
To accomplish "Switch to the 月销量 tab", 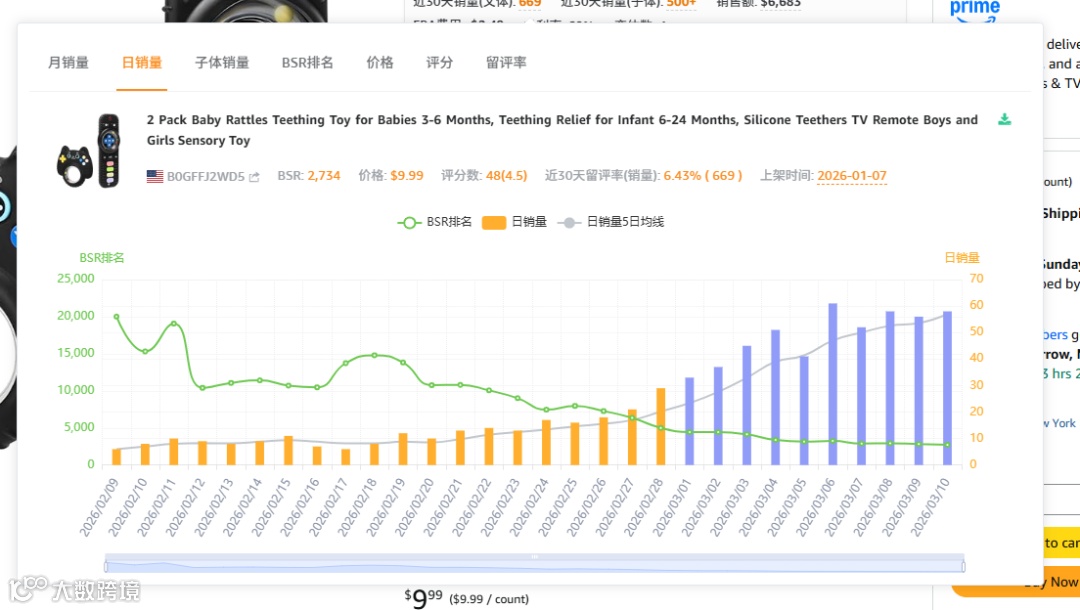I will tap(68, 63).
